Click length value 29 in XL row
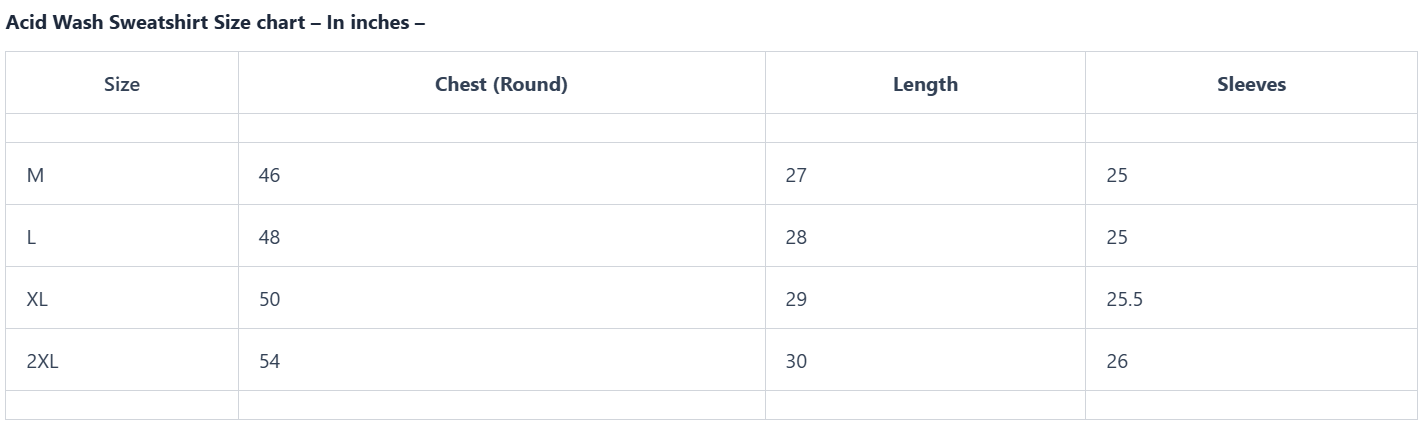 point(796,299)
